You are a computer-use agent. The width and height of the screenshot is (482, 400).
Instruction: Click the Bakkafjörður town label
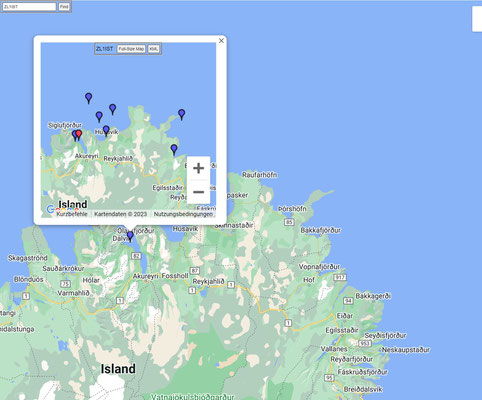321,230
